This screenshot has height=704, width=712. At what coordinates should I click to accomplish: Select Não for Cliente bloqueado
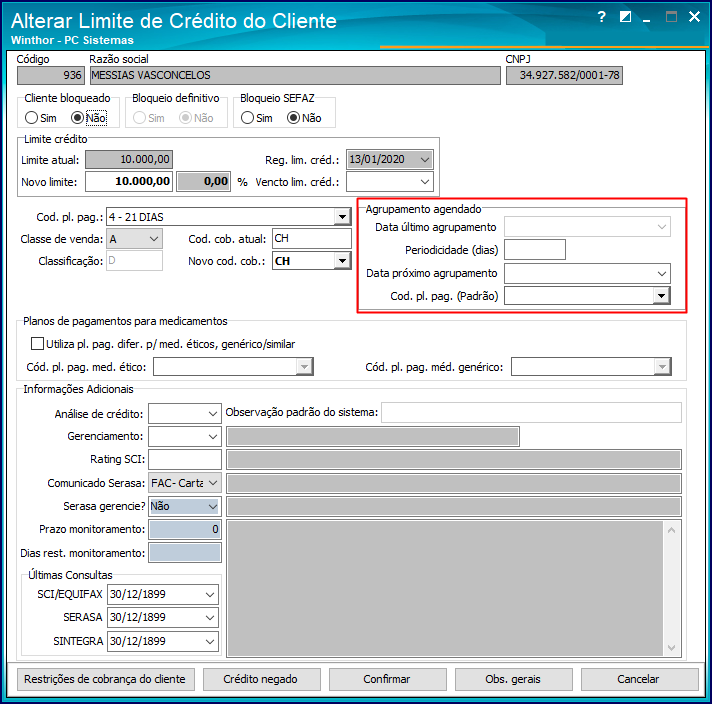click(x=78, y=118)
